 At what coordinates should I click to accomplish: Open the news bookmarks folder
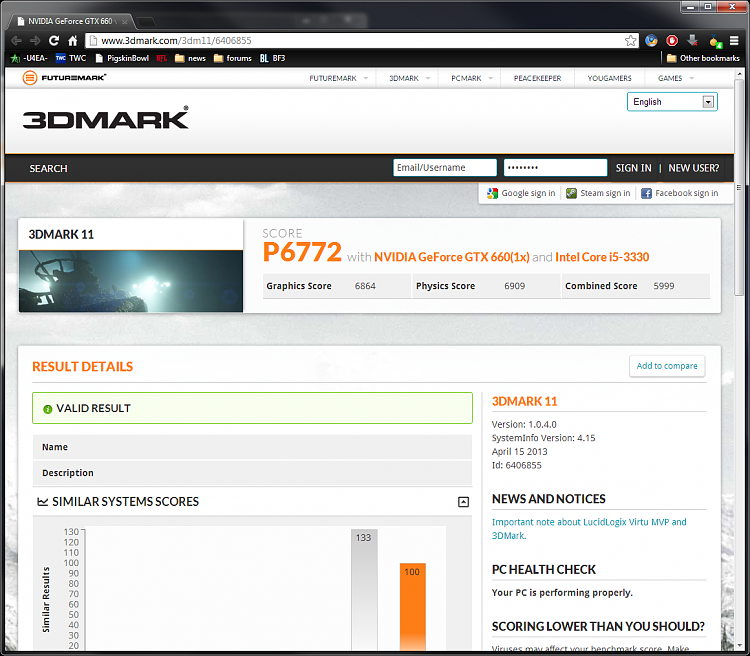click(x=190, y=58)
